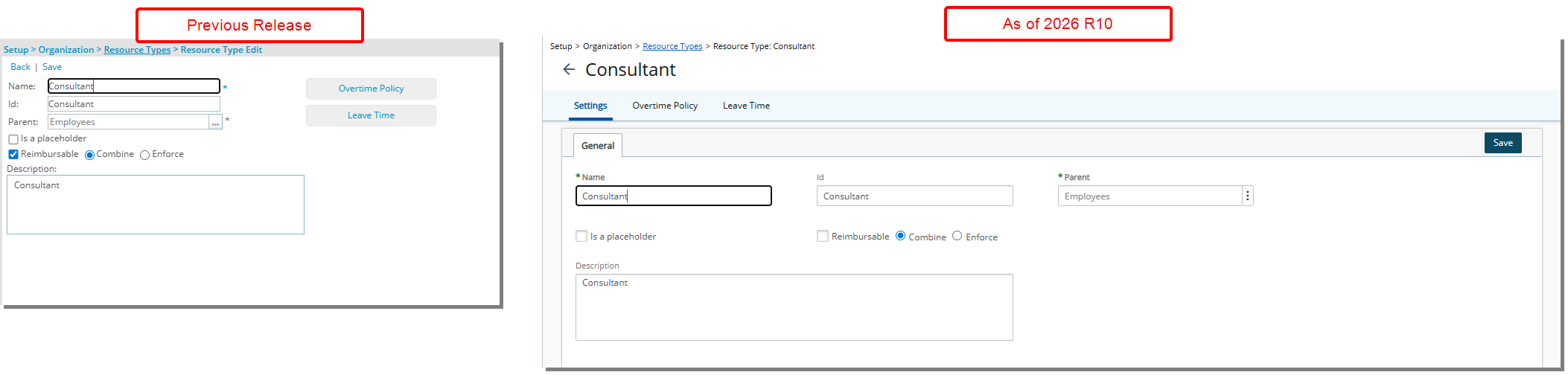1568x375 pixels.
Task: Switch to the Overtime Policy tab
Action: (665, 106)
